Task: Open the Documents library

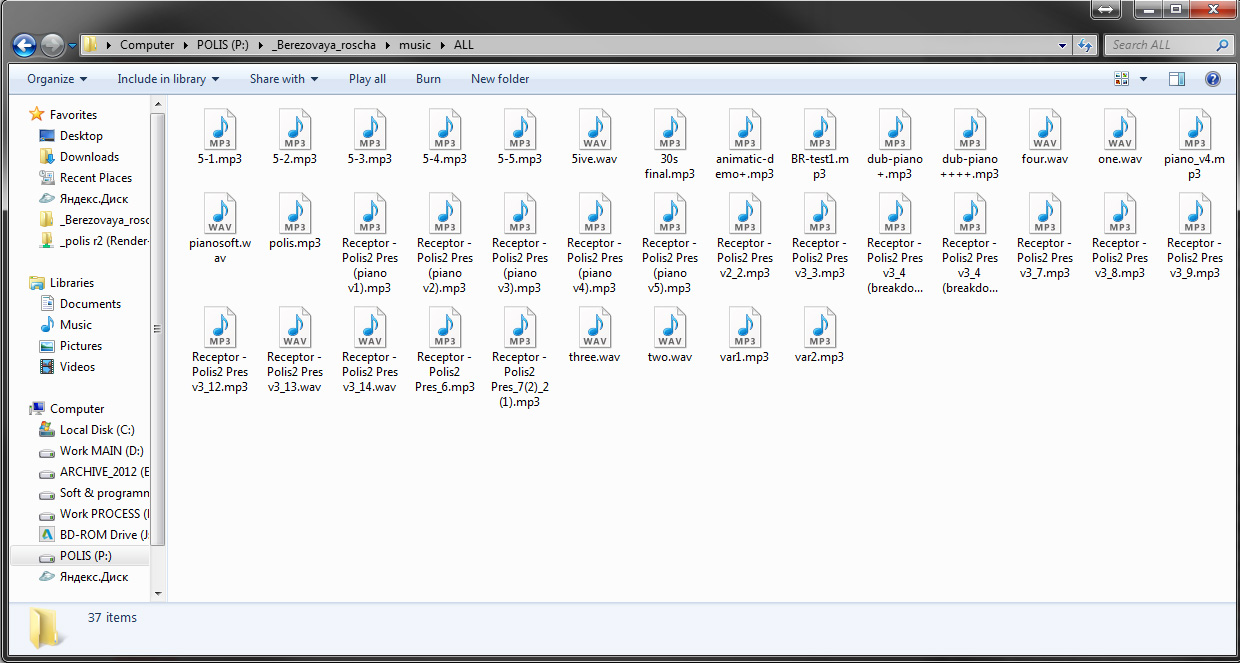Action: click(x=90, y=304)
